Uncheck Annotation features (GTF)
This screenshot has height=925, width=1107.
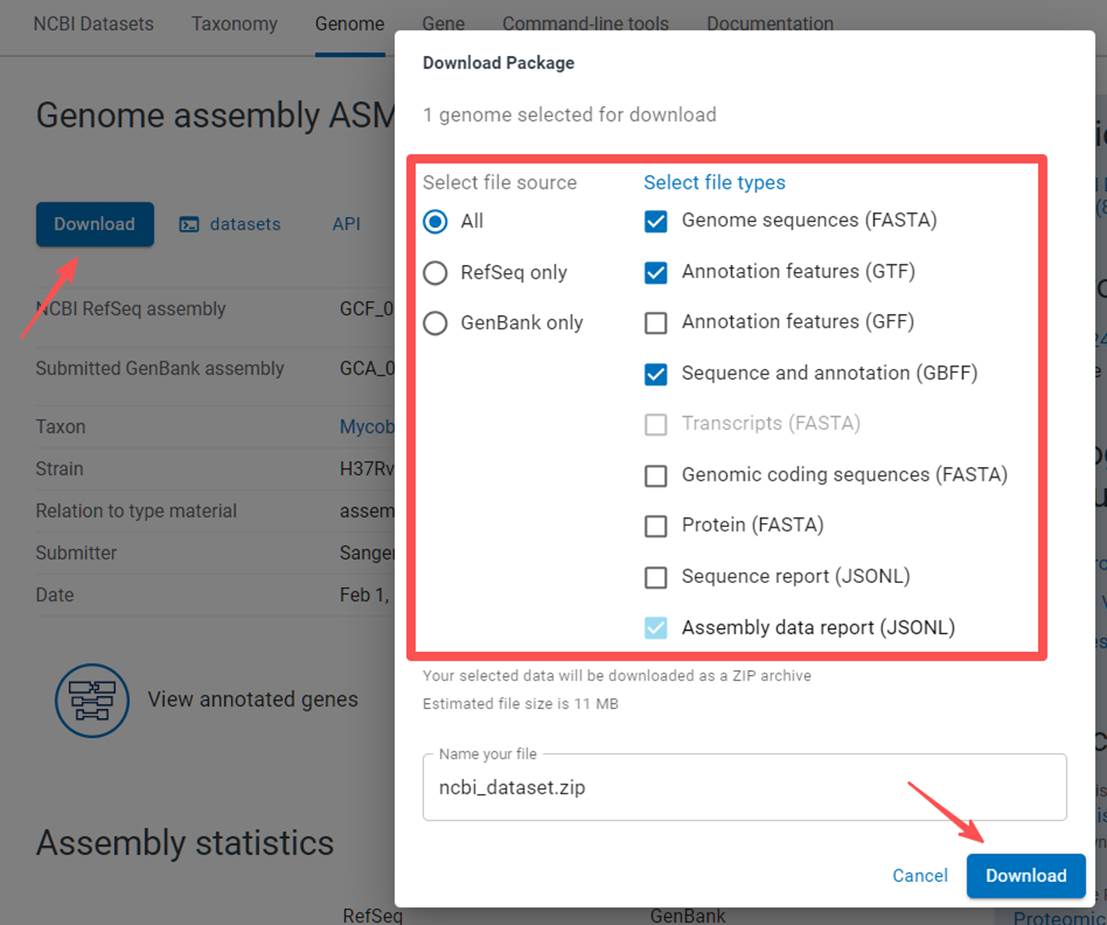coord(656,272)
